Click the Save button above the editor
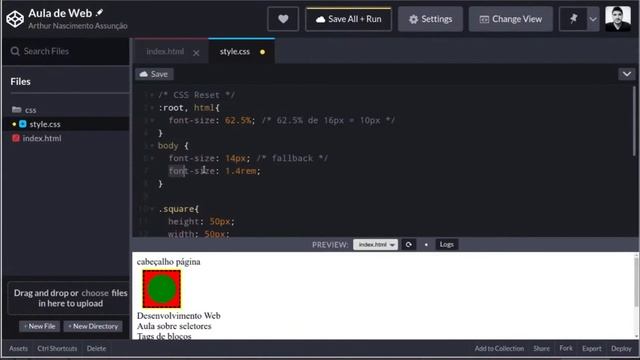Screen dimensions: 640x360 (x=154, y=74)
